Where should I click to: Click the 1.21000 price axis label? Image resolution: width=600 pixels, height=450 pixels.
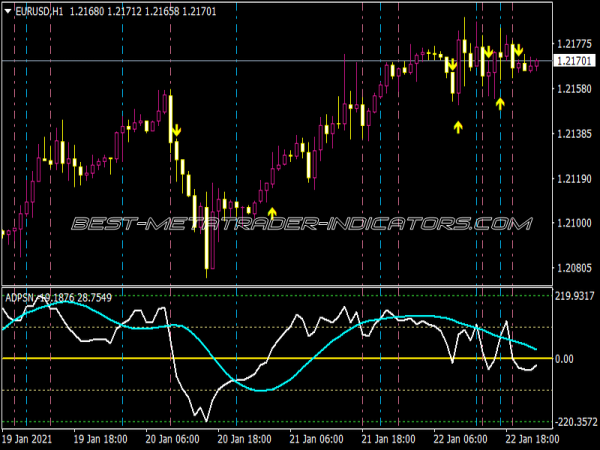point(574,223)
